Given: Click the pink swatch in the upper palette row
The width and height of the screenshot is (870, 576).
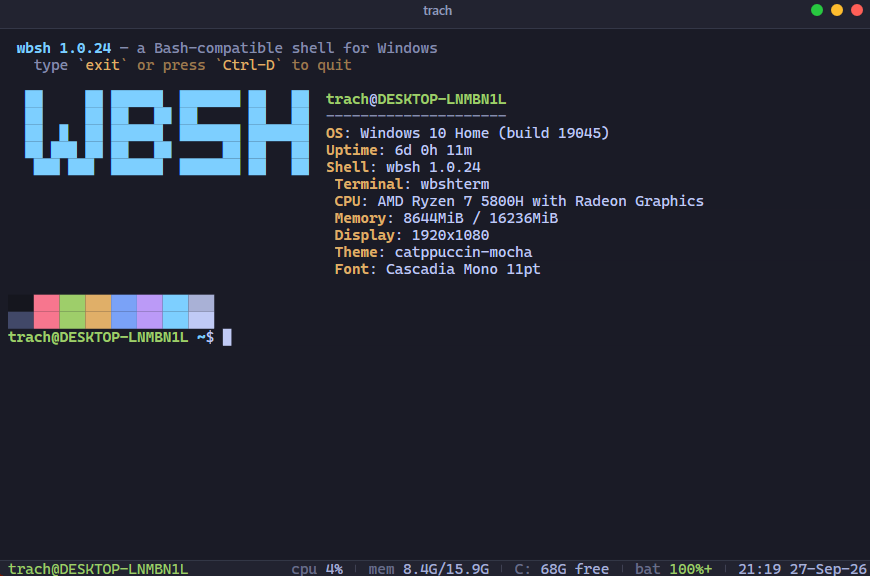Looking at the screenshot, I should click(x=47, y=304).
